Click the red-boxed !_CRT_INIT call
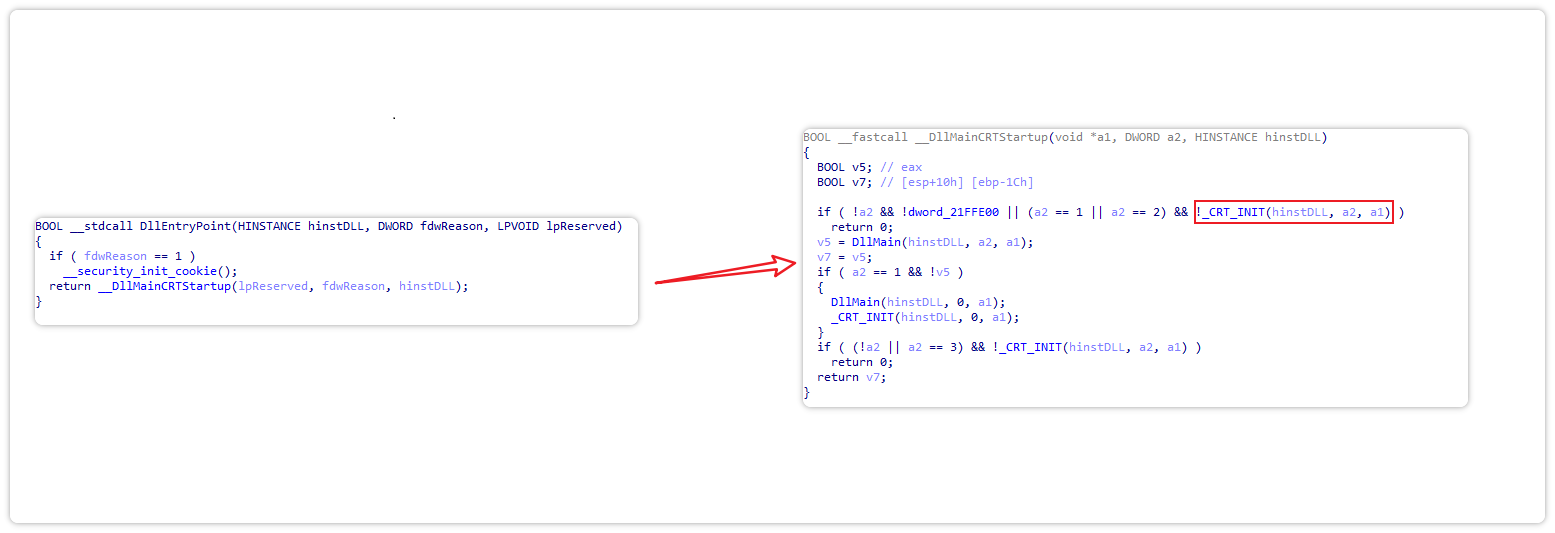The image size is (1555, 533). point(1293,212)
